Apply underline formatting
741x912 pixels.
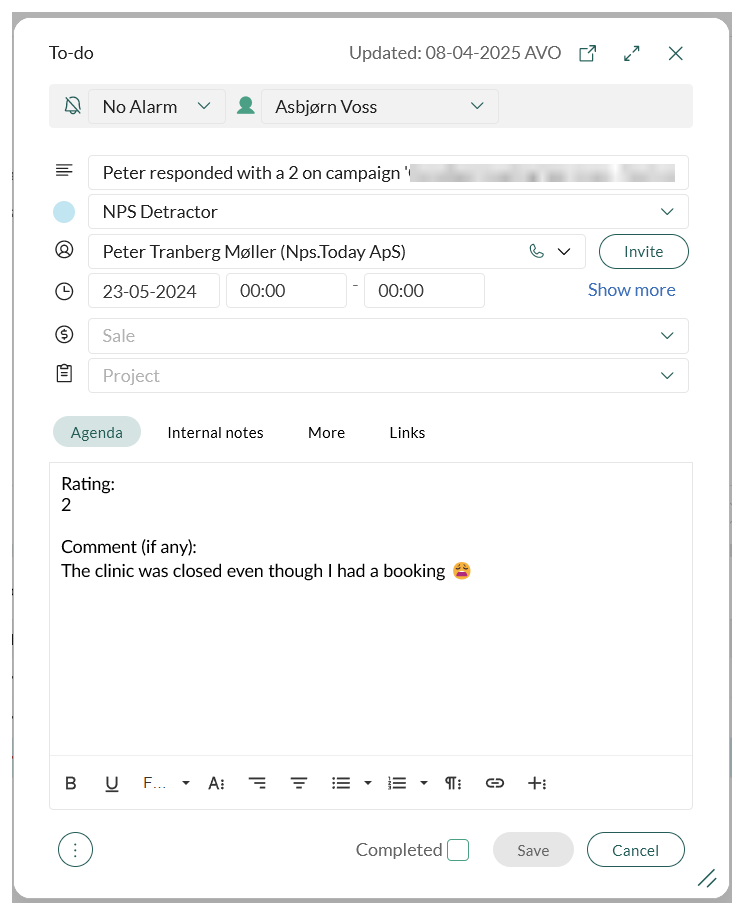pyautogui.click(x=112, y=783)
